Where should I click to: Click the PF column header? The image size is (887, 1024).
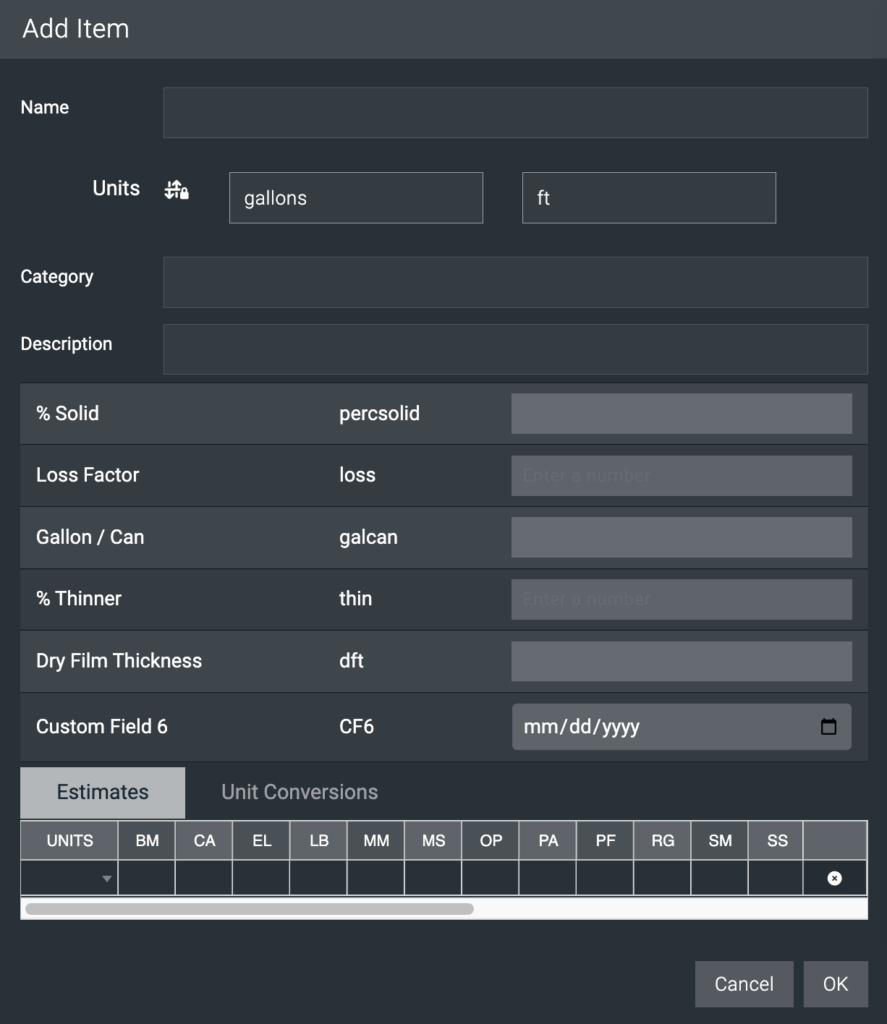(x=605, y=840)
